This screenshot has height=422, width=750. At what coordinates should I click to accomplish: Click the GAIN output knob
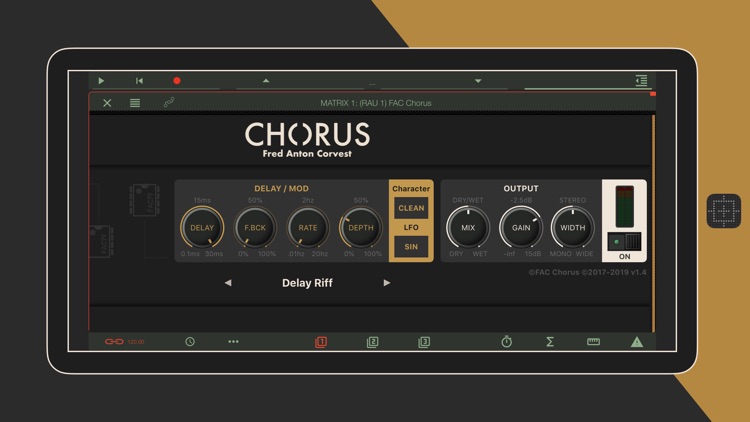tap(521, 228)
